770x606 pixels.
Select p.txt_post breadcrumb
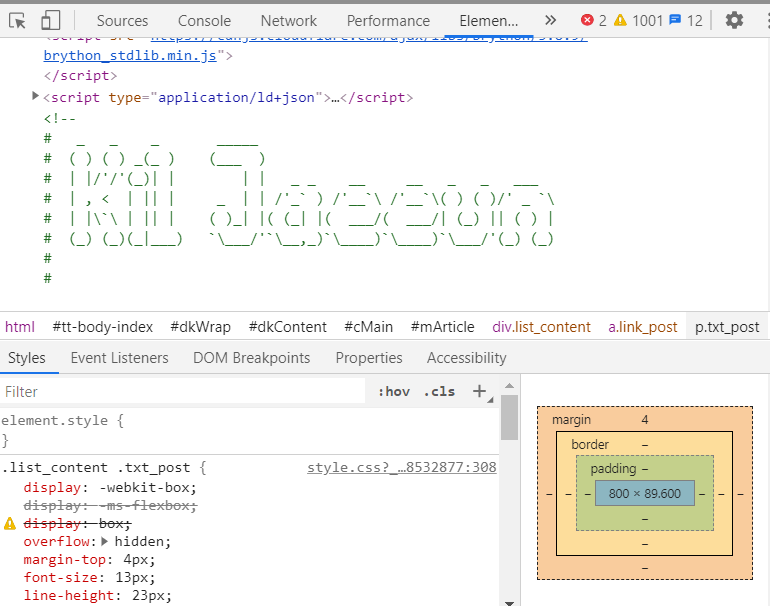point(727,327)
